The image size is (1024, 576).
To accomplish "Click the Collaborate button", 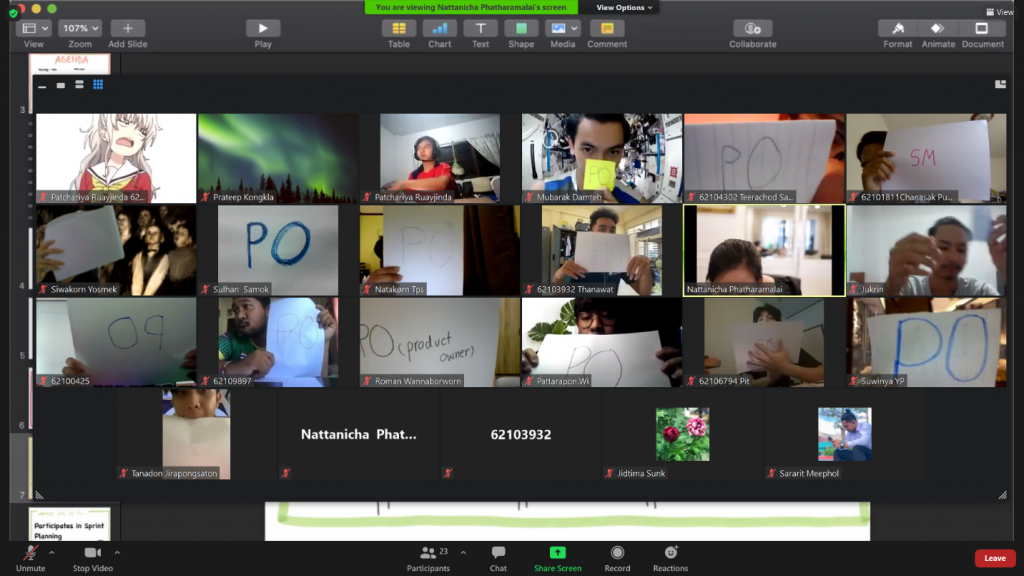I will tap(752, 29).
